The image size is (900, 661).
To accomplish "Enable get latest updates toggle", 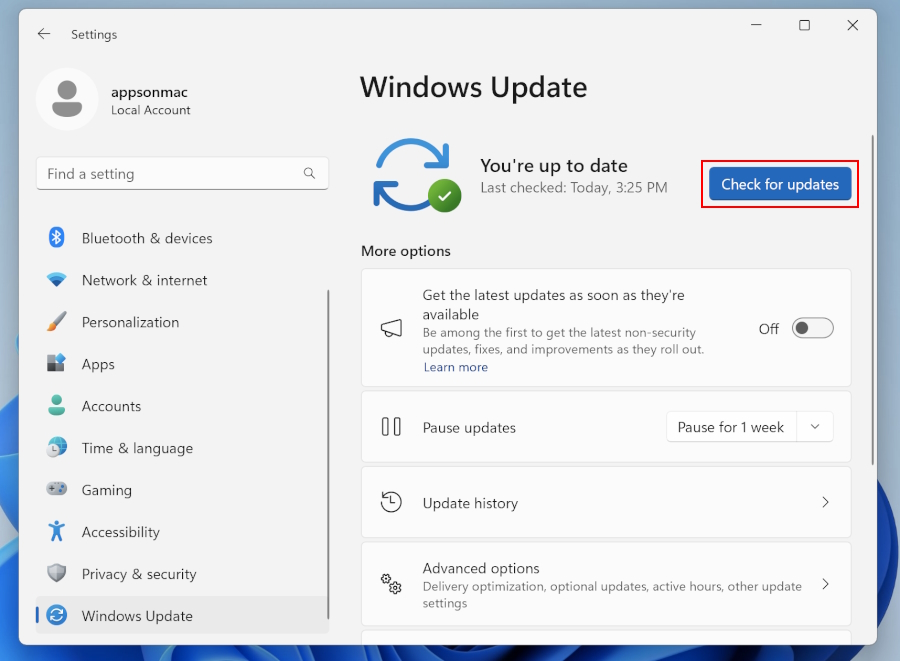I will (x=812, y=329).
